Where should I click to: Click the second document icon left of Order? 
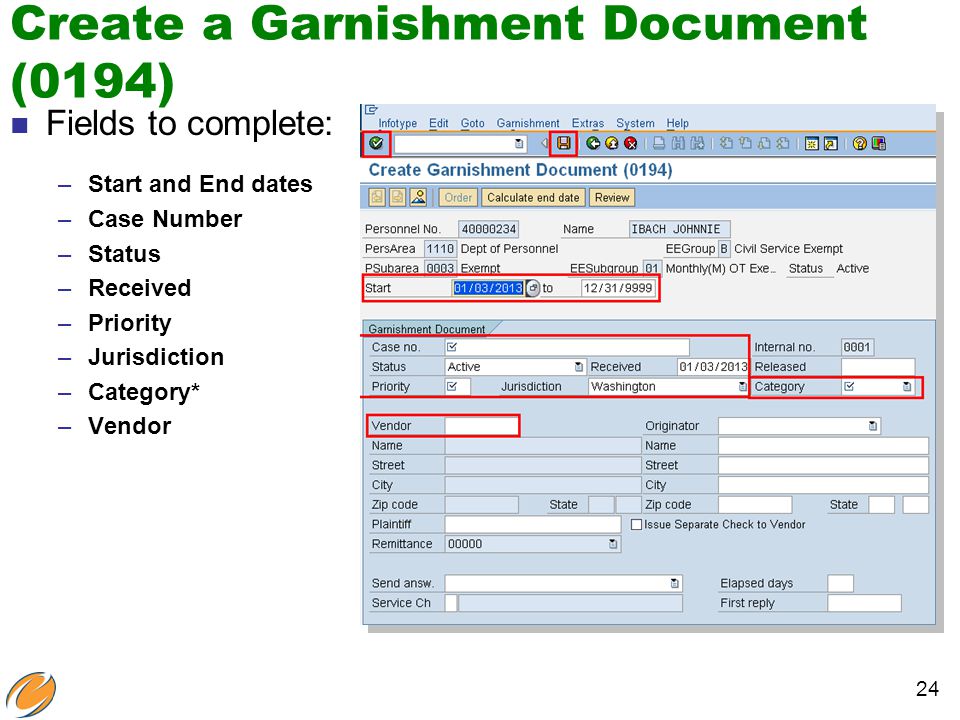(x=398, y=197)
